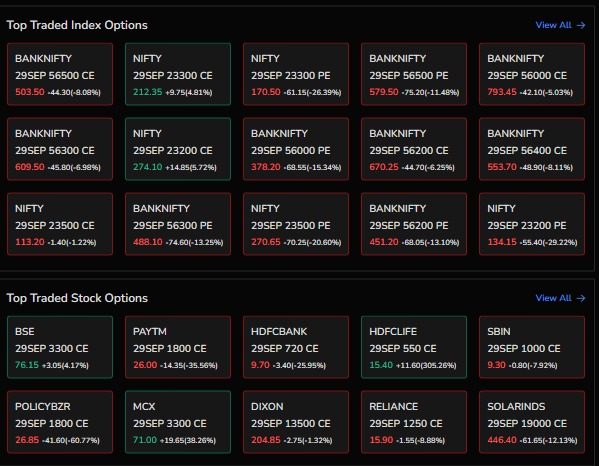Open RELIANCE 29SEP 1250 CE card
This screenshot has width=599, height=466.
point(414,422)
